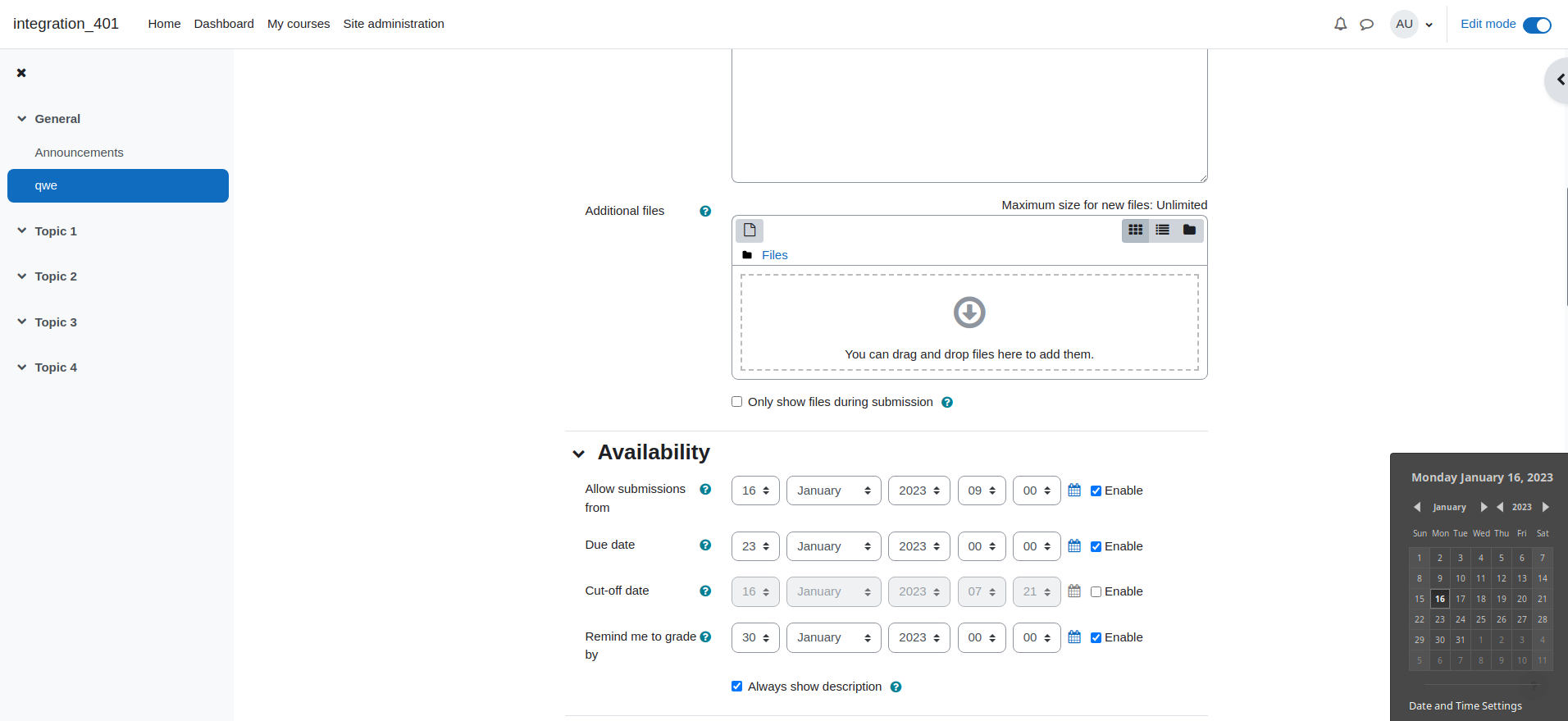Uncheck Always show description
The image size is (1568, 721).
(x=736, y=687)
